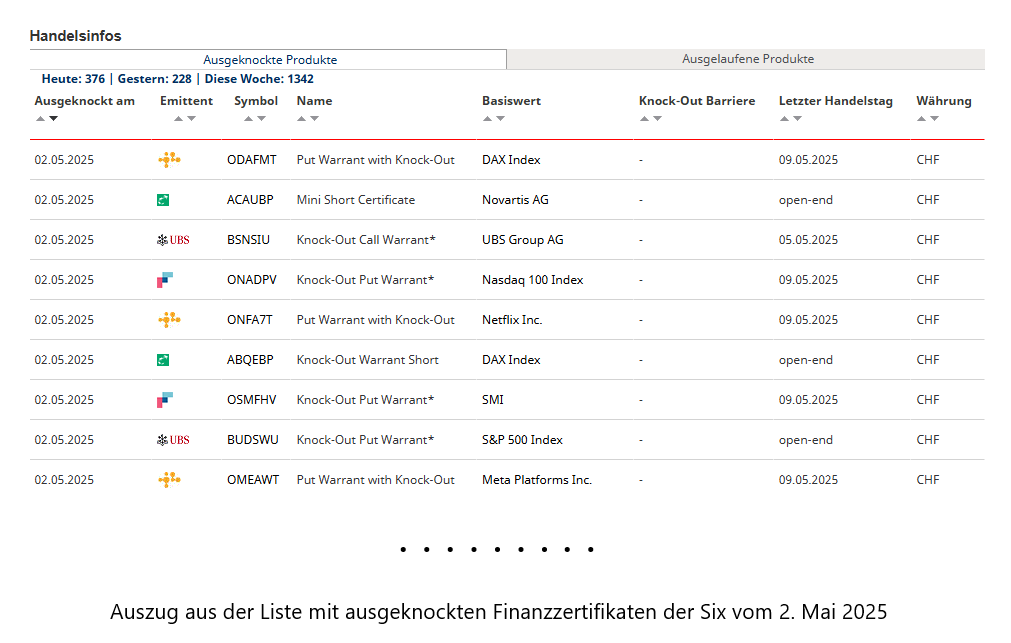Click Basiswert column header
This screenshot has width=1011, height=643.
511,101
